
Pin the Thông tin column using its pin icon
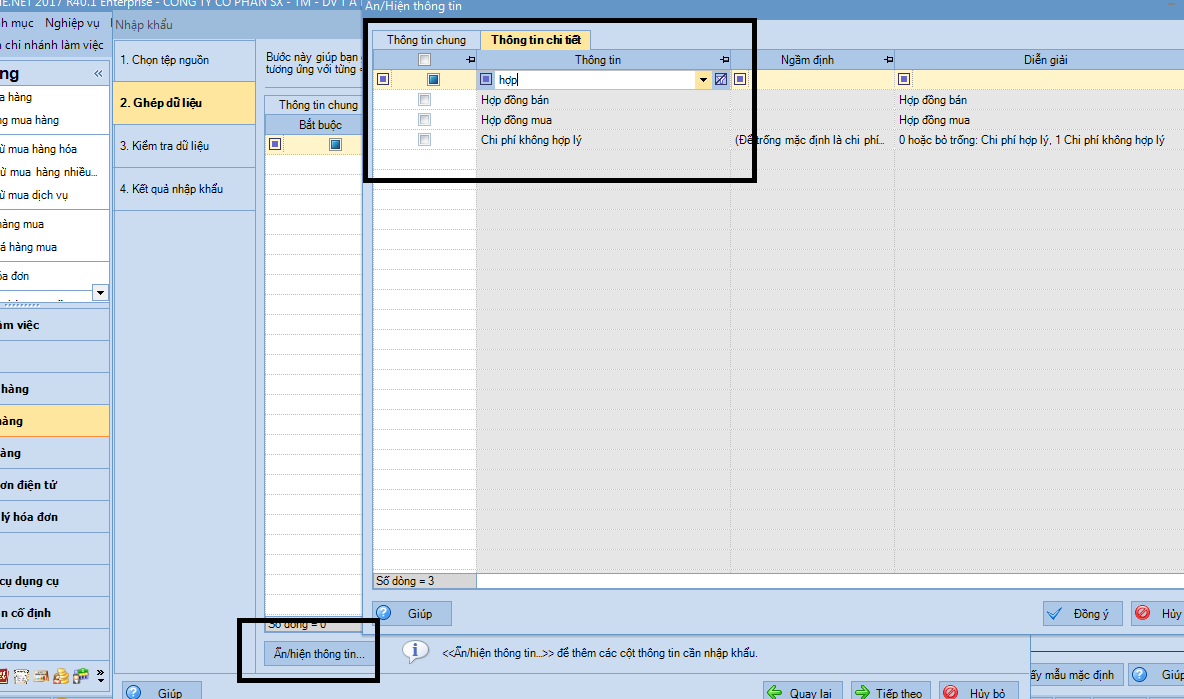[x=725, y=60]
